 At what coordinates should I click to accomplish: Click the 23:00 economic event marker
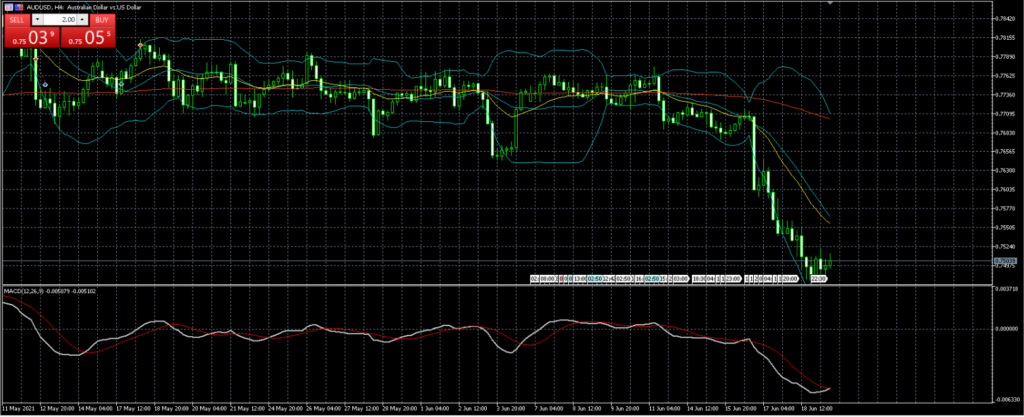(x=731, y=279)
